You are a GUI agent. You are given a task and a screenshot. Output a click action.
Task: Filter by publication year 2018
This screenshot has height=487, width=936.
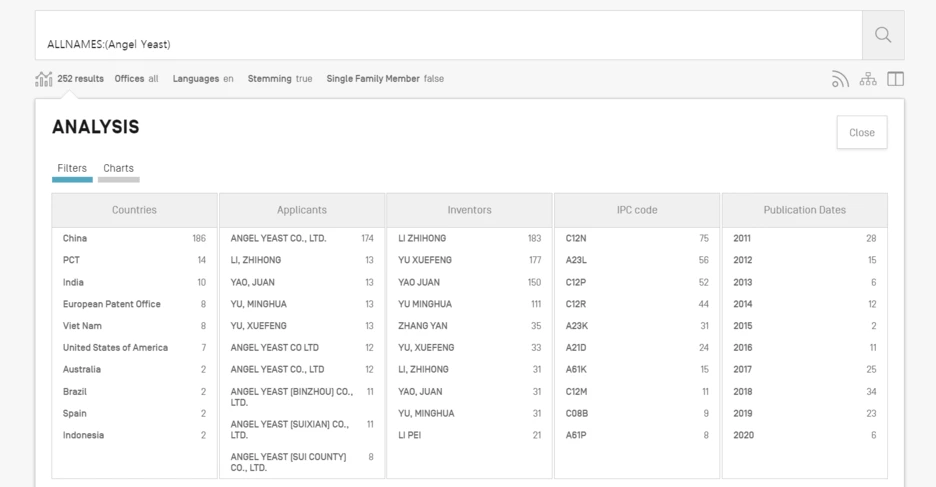click(805, 392)
